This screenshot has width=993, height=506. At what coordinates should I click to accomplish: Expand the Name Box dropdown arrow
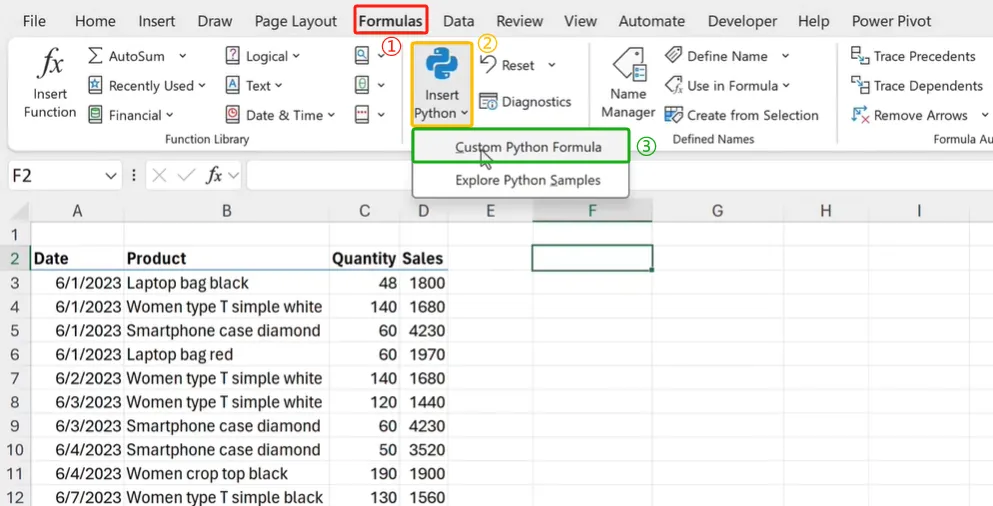[x=111, y=176]
